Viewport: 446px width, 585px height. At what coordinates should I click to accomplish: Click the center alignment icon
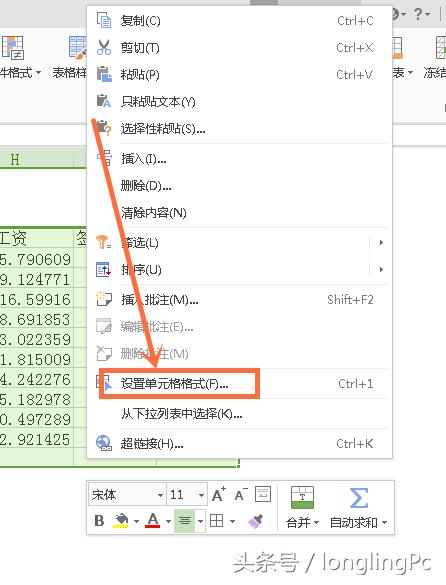coord(185,520)
